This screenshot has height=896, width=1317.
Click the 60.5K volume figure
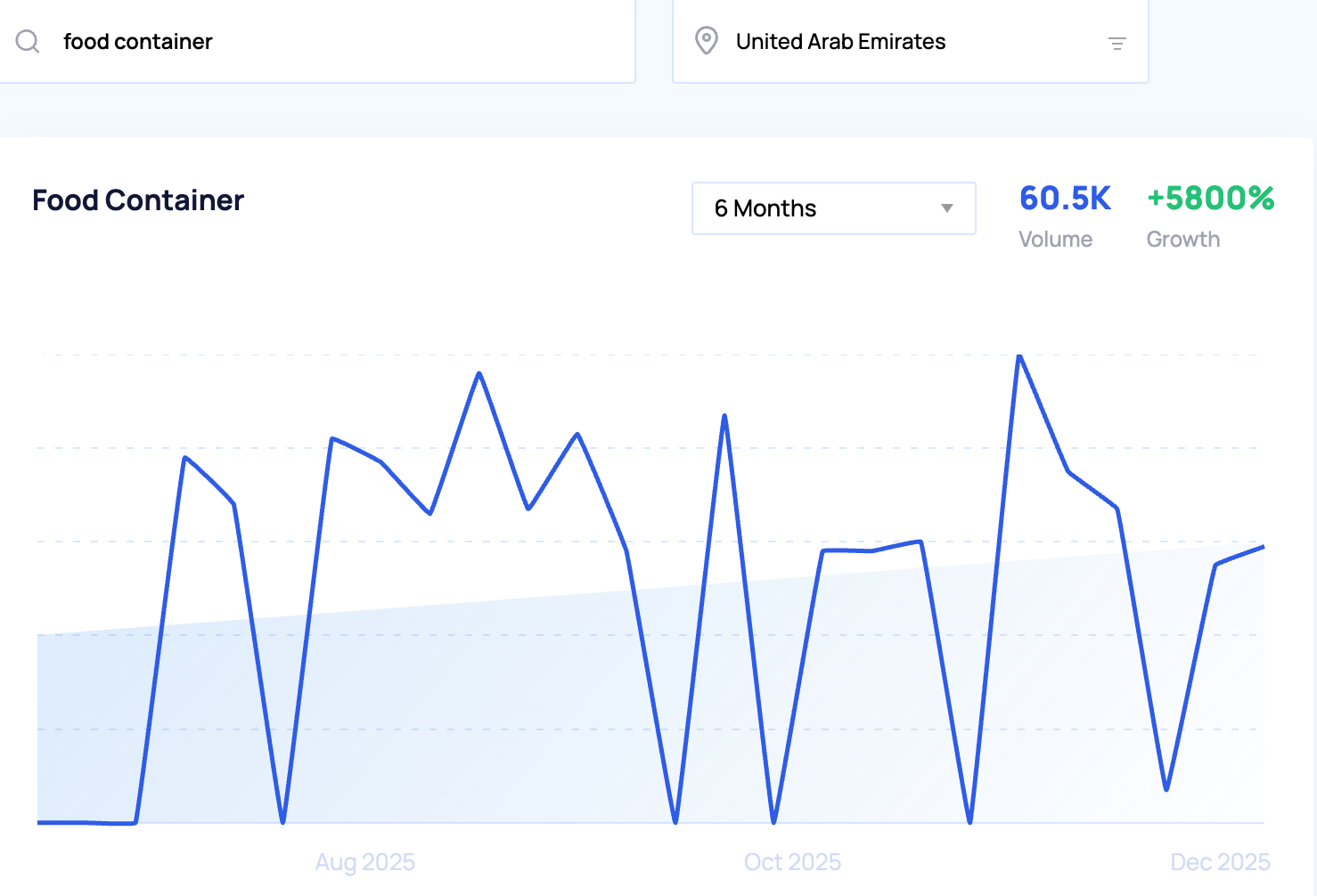pyautogui.click(x=1065, y=199)
